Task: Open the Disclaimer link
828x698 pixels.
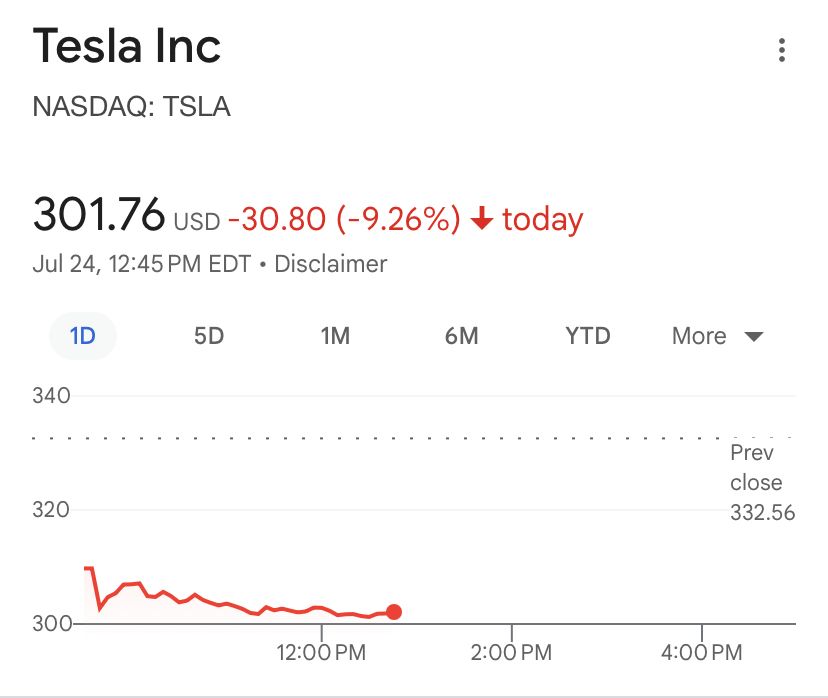Action: [x=331, y=263]
